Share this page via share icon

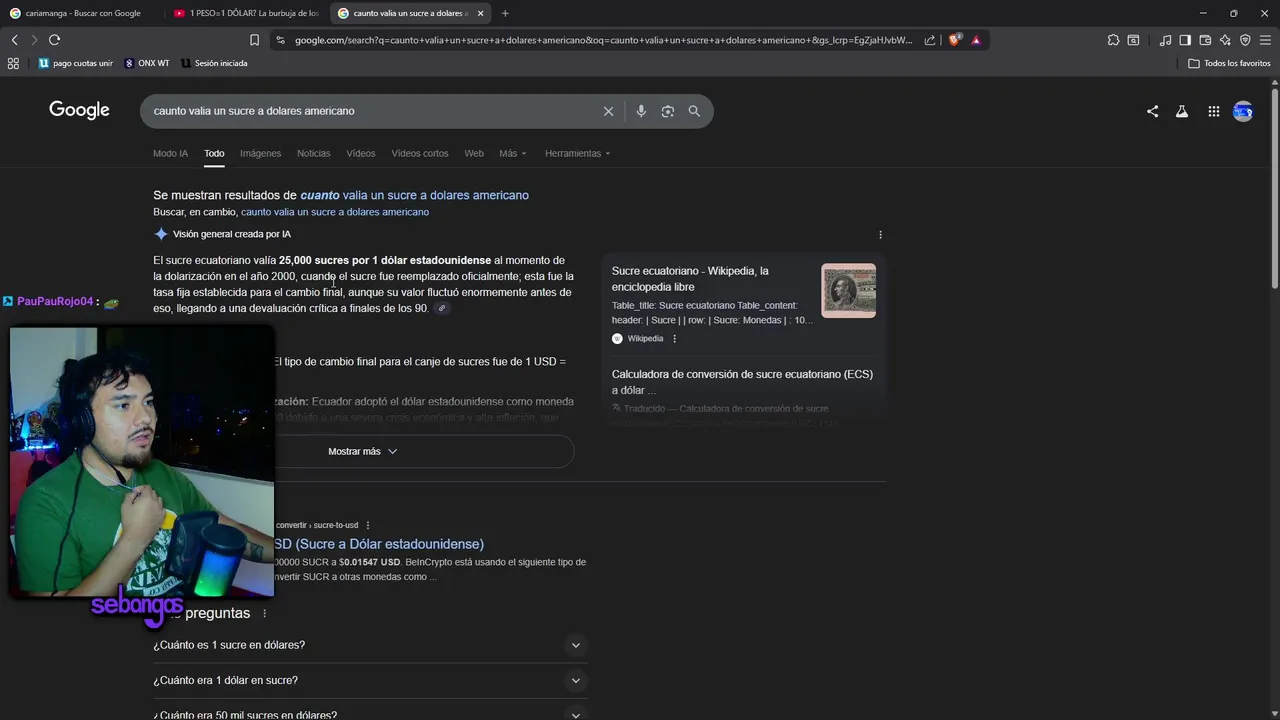(930, 40)
